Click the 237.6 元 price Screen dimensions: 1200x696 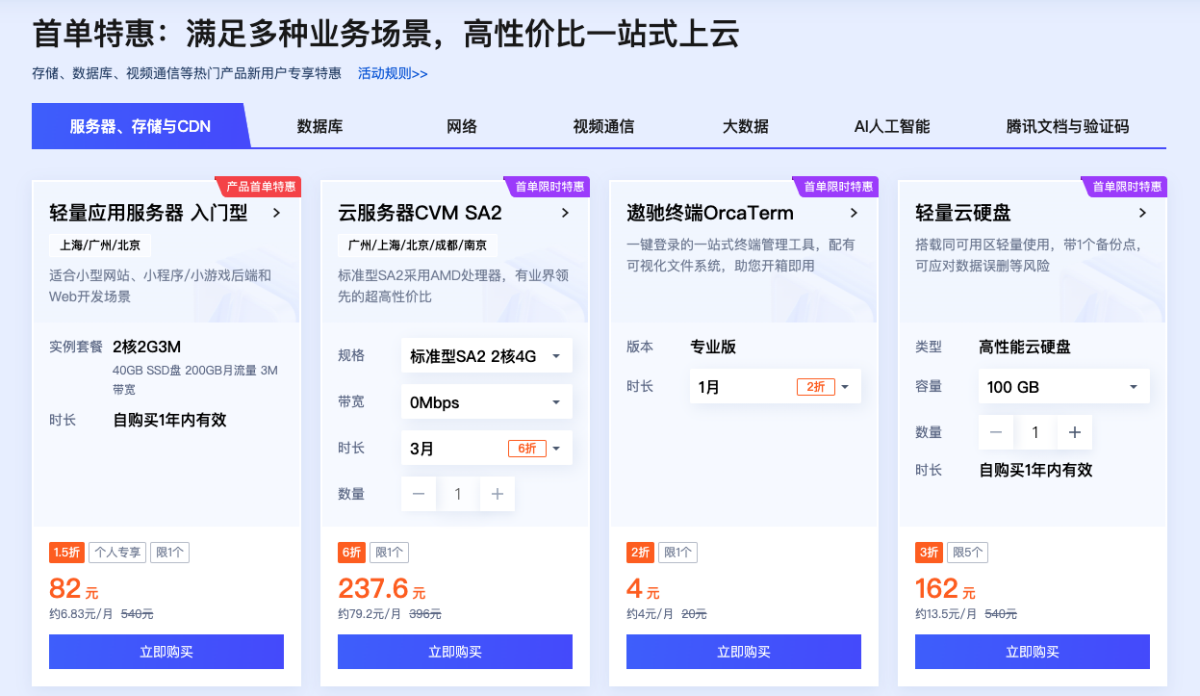[382, 588]
